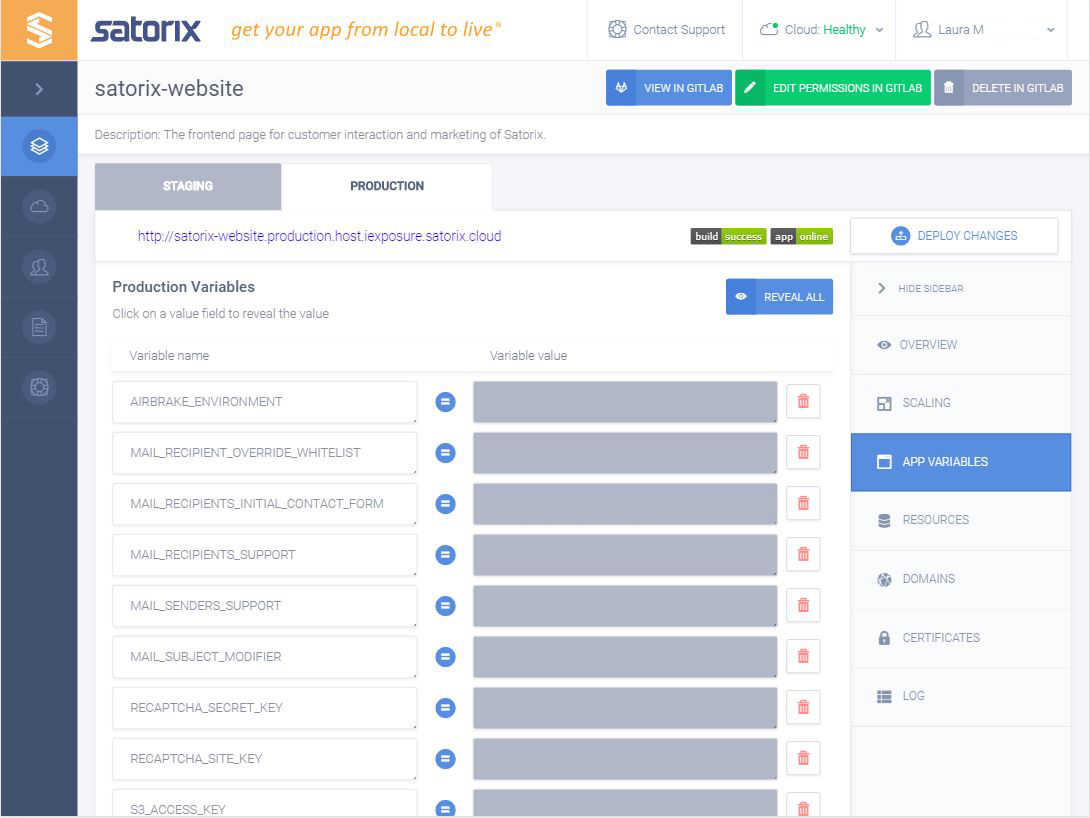Switch to the STAGING tab
This screenshot has width=1090, height=818.
(187, 186)
